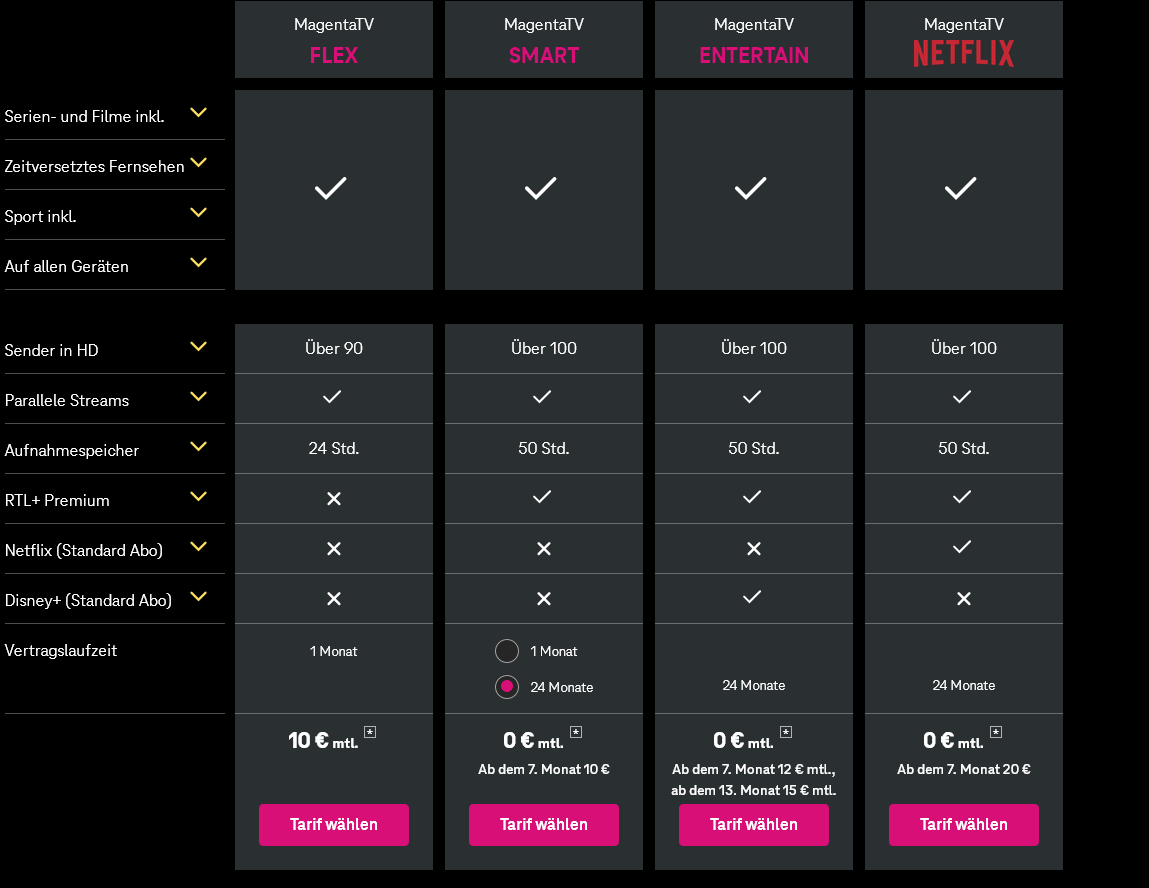Choose the MagentaTV Smart tariff button
The height and width of the screenshot is (888, 1149).
(x=544, y=824)
